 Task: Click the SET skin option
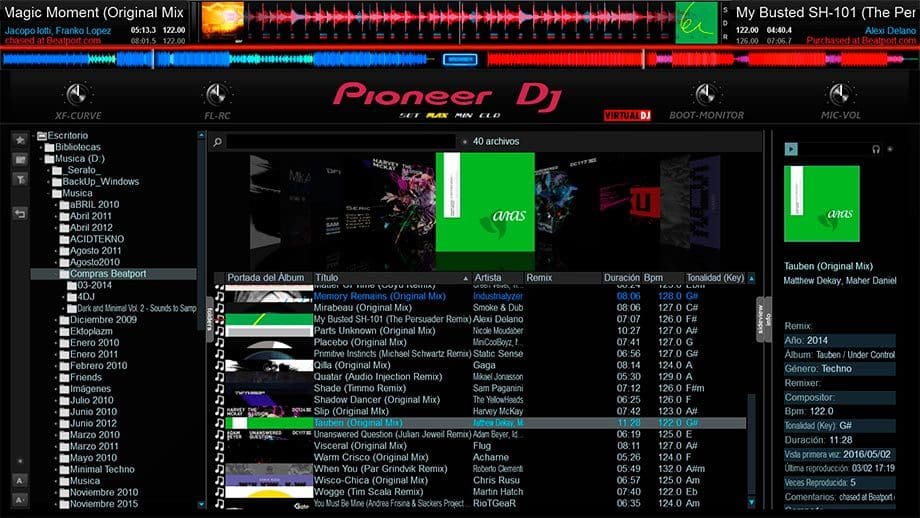(409, 116)
